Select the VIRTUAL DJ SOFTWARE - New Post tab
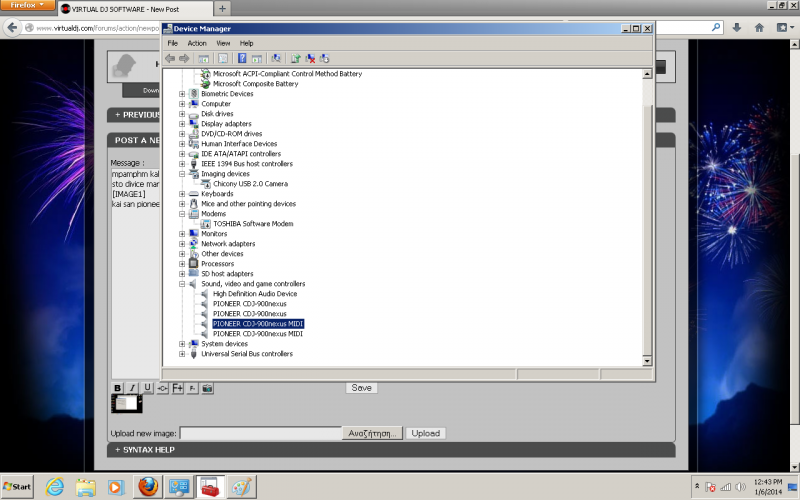 [x=134, y=9]
